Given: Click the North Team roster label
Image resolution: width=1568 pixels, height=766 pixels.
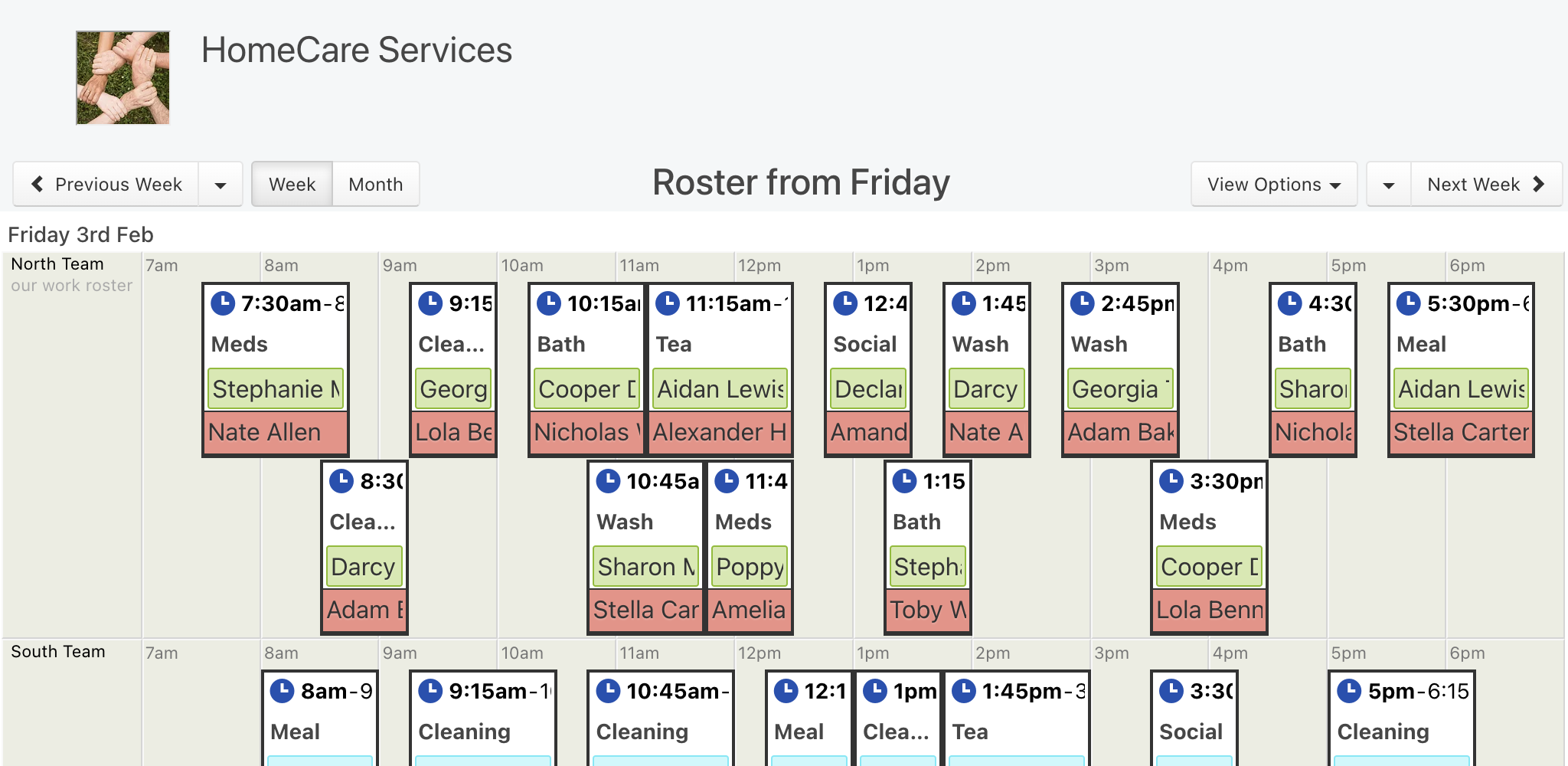Looking at the screenshot, I should (x=57, y=264).
